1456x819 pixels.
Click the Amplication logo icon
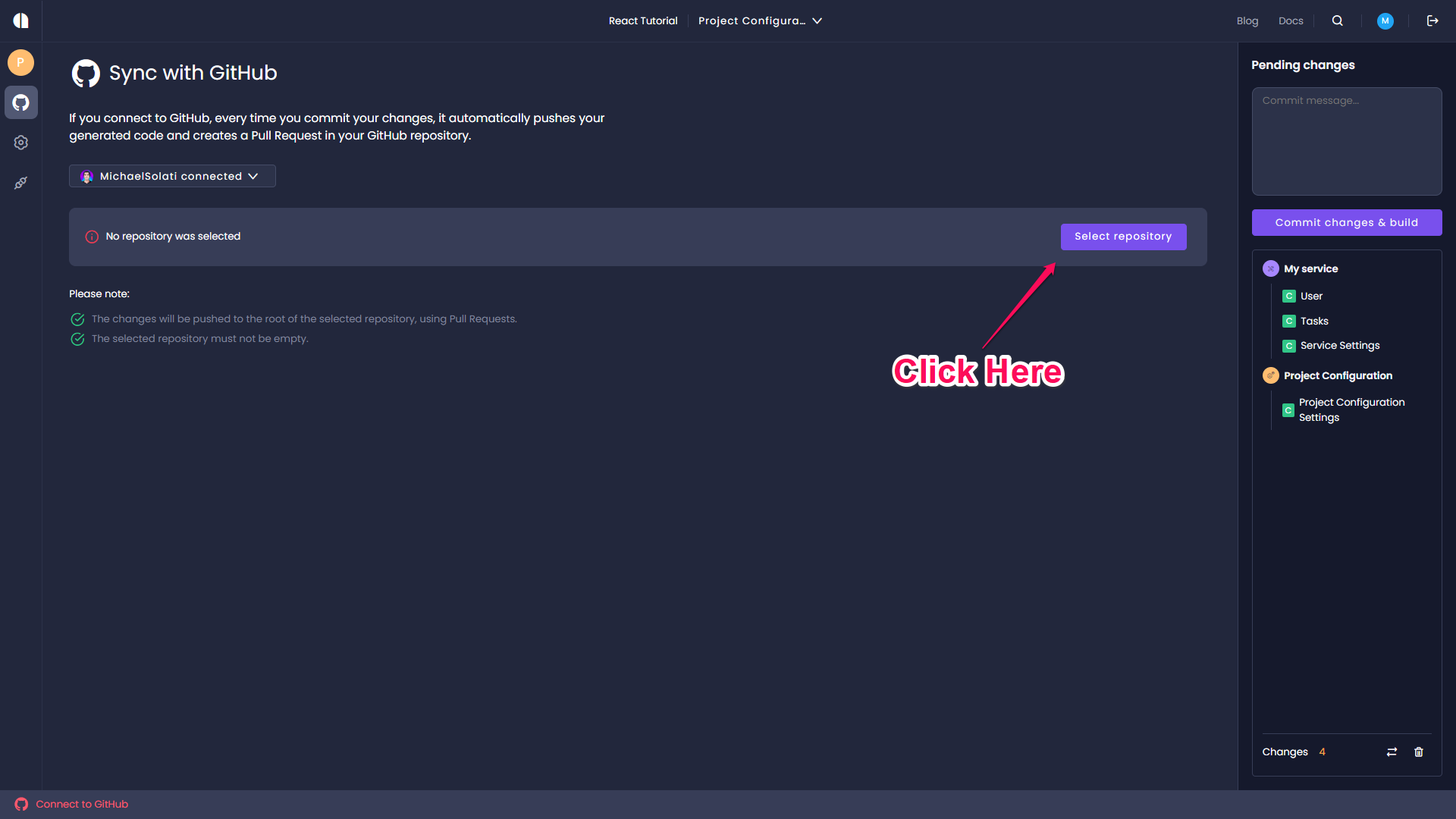tap(21, 20)
